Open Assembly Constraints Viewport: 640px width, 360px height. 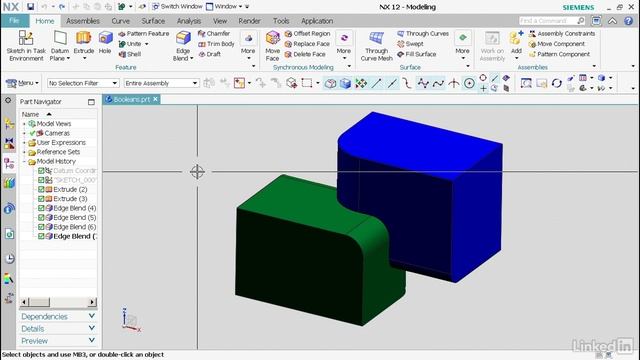pos(562,33)
